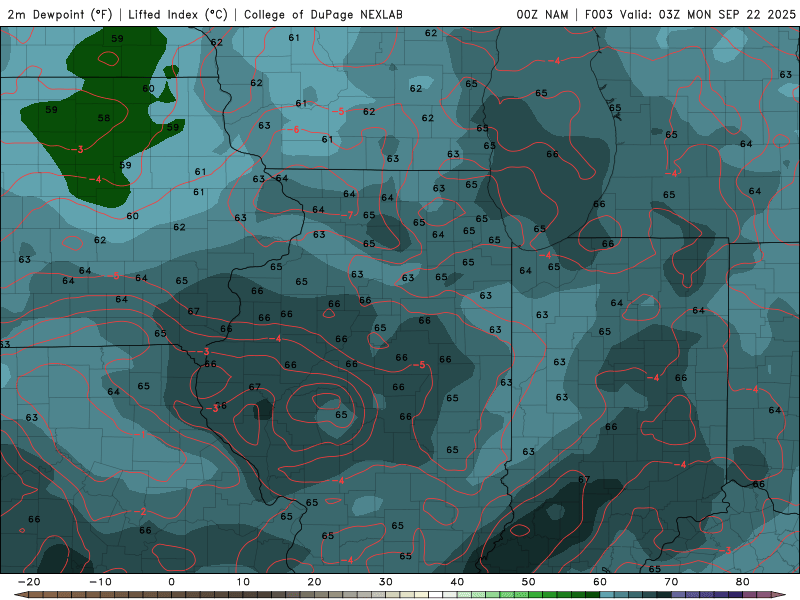
Task: Click the 0 label on the color scale
Action: tap(171, 582)
